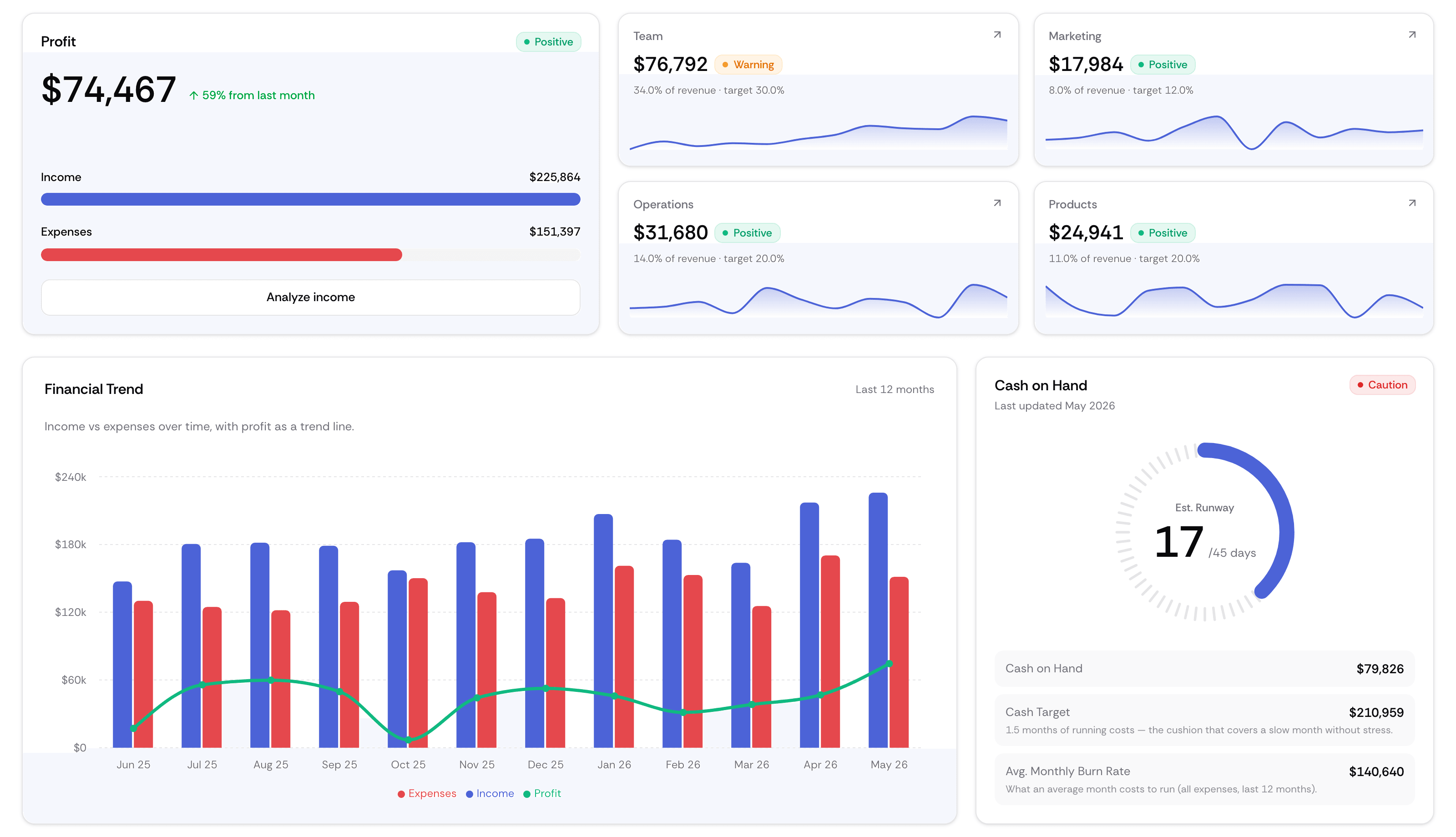
Task: Click the Jun 25 blue income bar
Action: tap(122, 665)
